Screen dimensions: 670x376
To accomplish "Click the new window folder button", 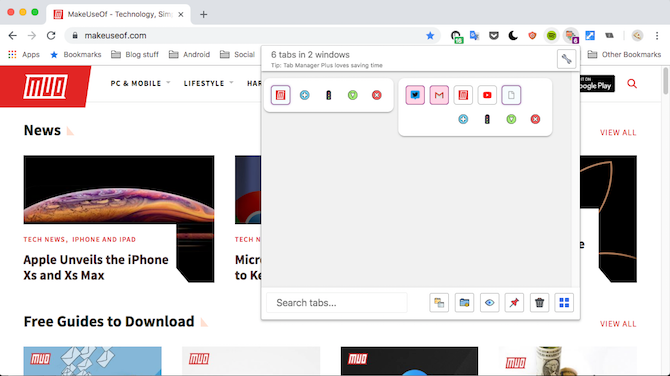I will click(464, 303).
